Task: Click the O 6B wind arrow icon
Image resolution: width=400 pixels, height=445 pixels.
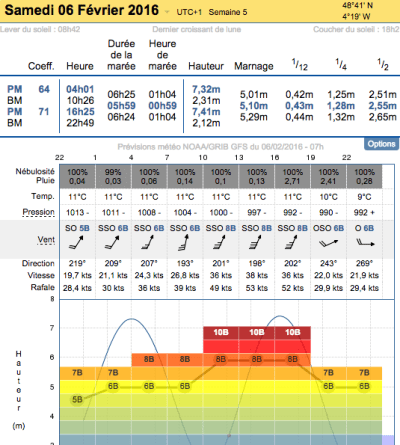Action: click(365, 242)
